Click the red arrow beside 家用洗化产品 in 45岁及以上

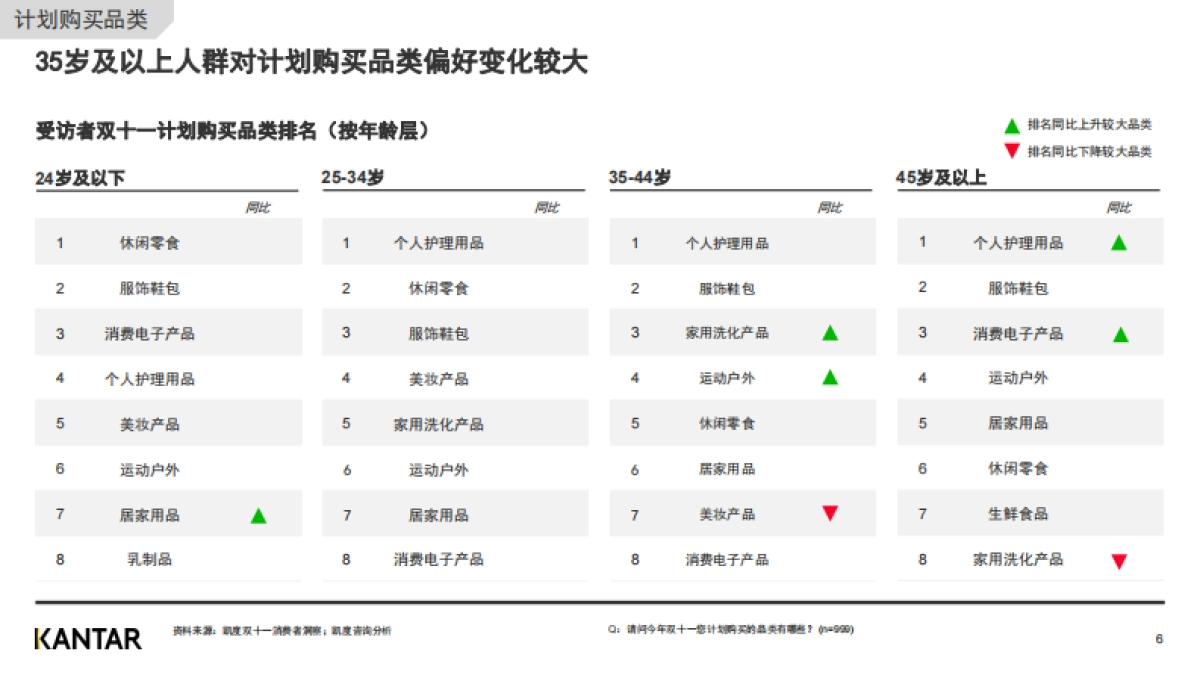click(1118, 559)
